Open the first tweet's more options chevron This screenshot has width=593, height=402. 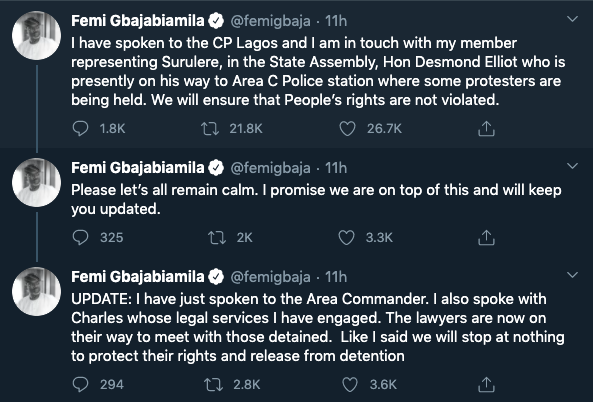tap(573, 19)
